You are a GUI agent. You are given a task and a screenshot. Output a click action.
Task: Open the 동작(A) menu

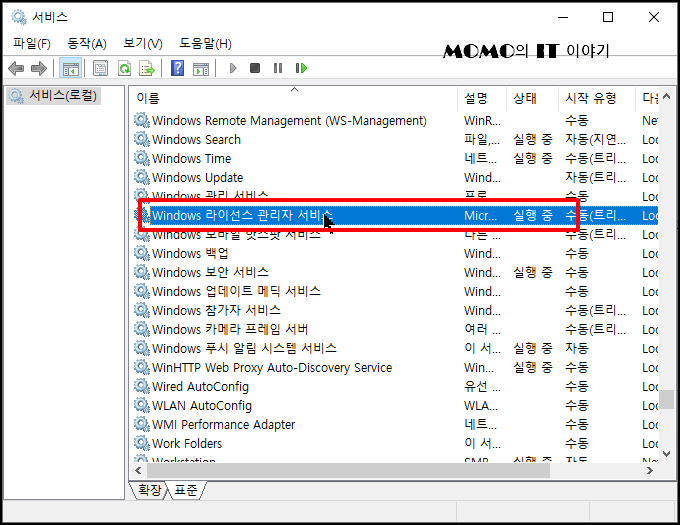(x=87, y=43)
